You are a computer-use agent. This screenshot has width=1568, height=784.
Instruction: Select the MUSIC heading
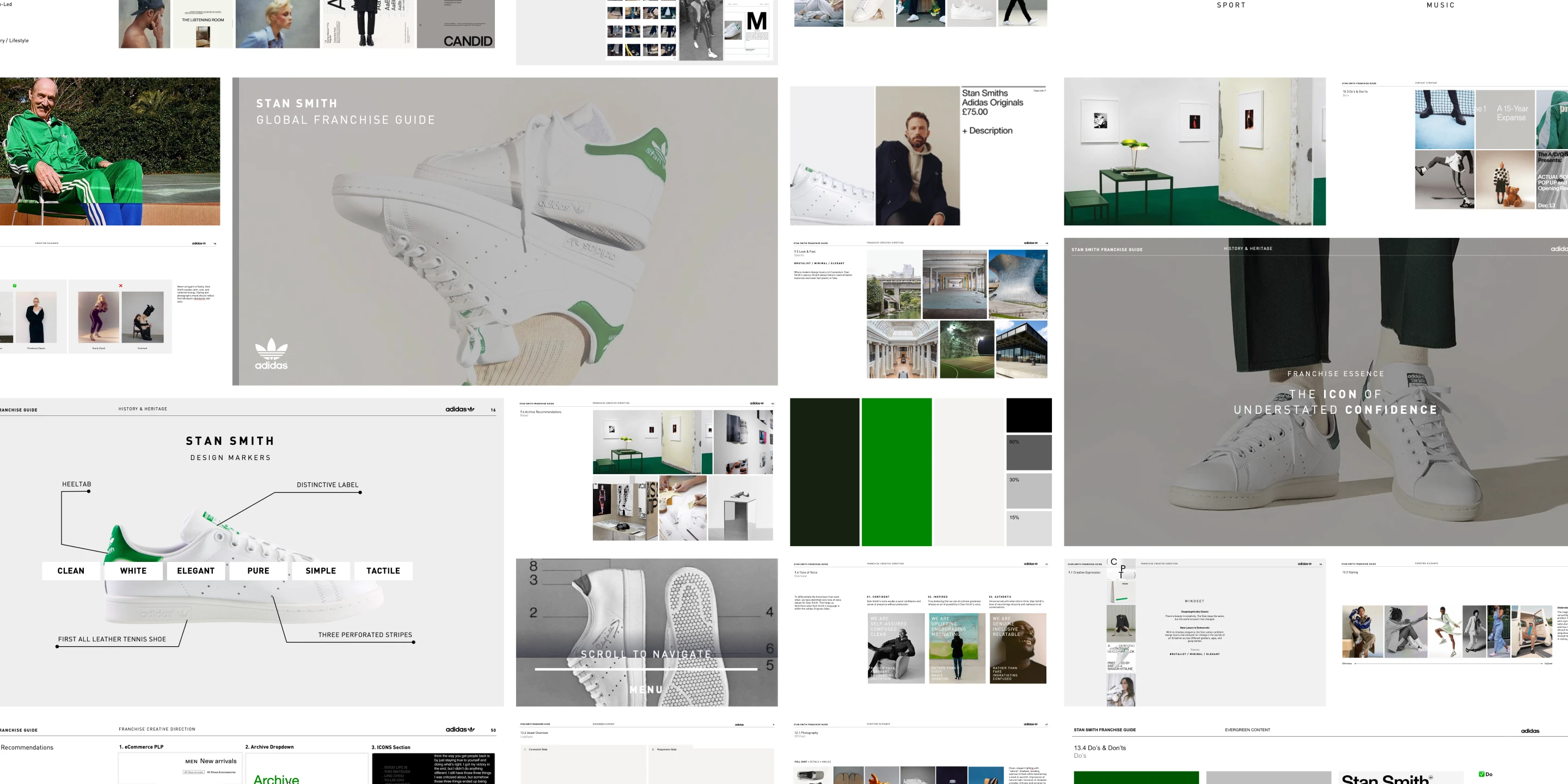(x=1441, y=5)
